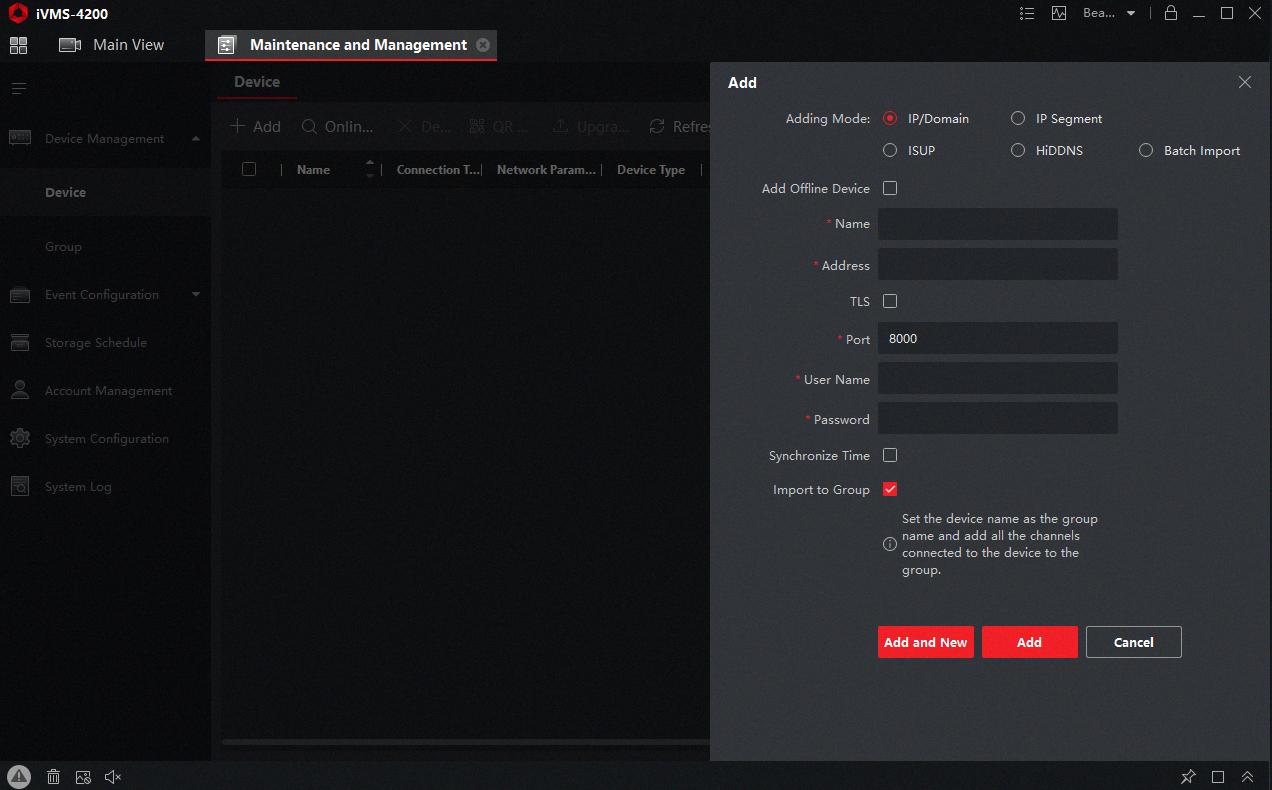Click the Main View camera icon
1272x790 pixels.
tap(70, 45)
